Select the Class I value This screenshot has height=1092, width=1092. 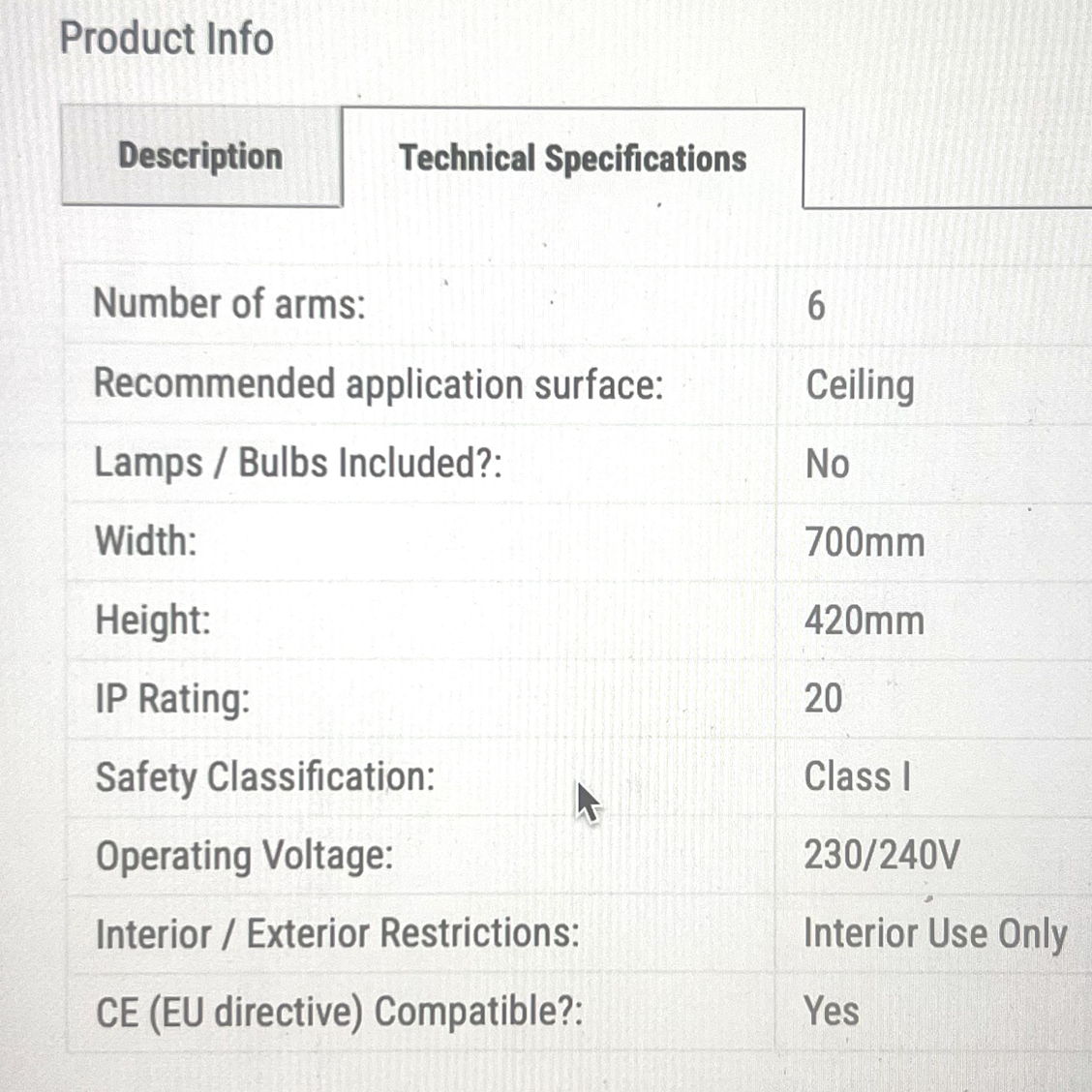(x=858, y=776)
